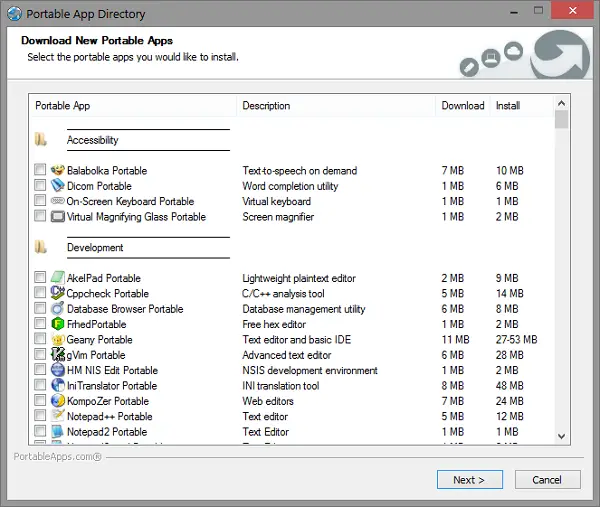The image size is (600, 507).
Task: Click the Virtual Magnifying Glass Portable icon
Action: pos(58,217)
